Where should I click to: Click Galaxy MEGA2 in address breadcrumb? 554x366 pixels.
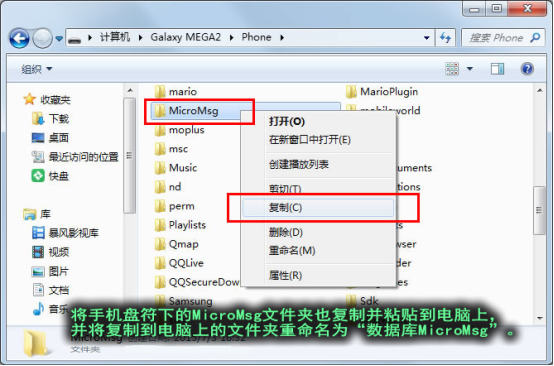click(x=185, y=37)
